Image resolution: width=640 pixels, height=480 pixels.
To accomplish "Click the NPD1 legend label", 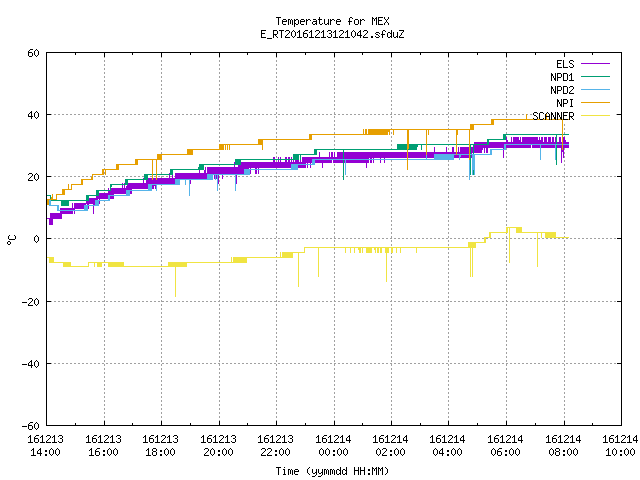I will tap(562, 77).
